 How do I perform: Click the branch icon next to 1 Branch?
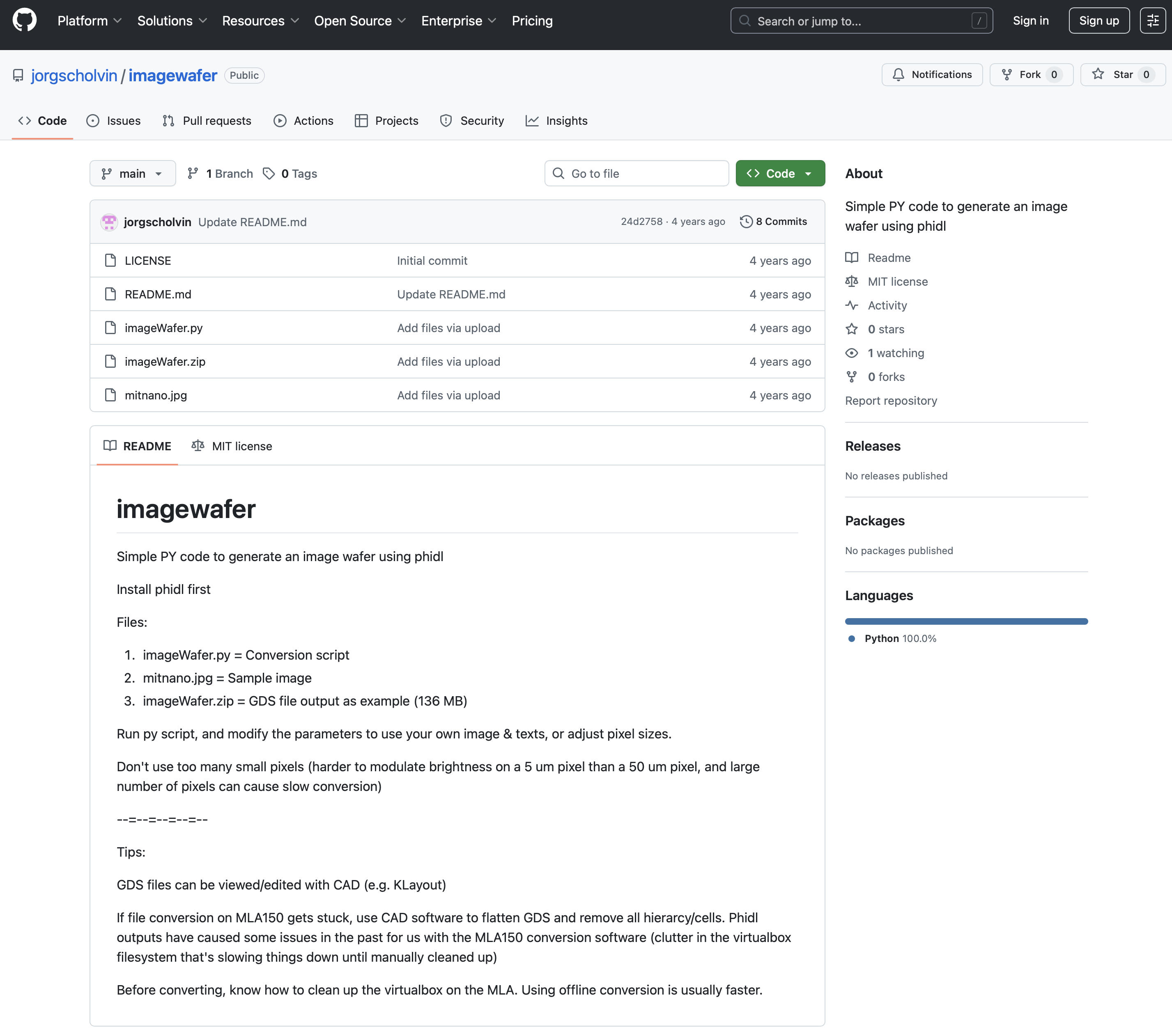(193, 174)
